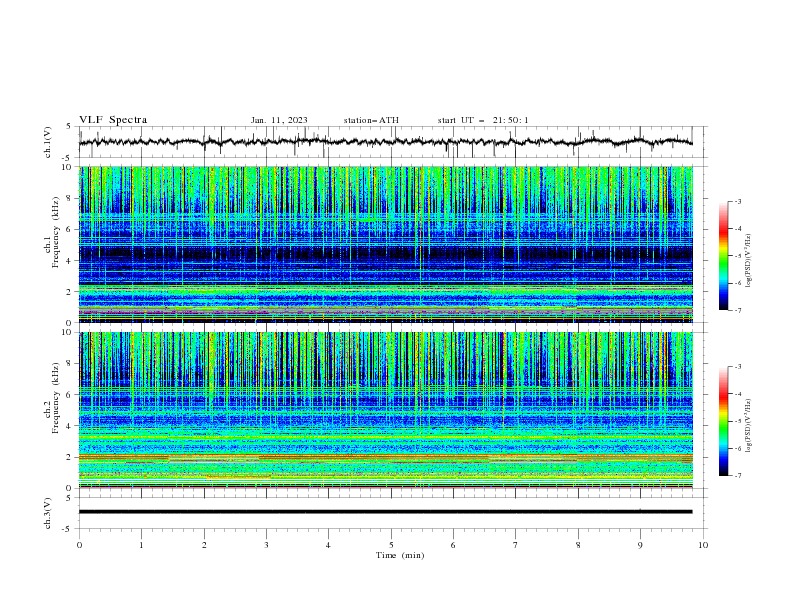
Task: Click the ch.1 voltage waveform trace
Action: 385,142
